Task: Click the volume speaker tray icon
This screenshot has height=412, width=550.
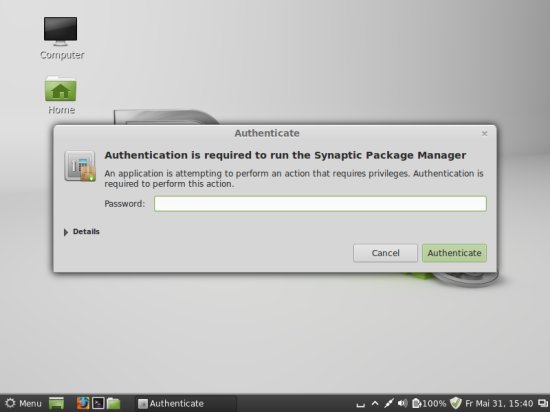Action: [402, 403]
